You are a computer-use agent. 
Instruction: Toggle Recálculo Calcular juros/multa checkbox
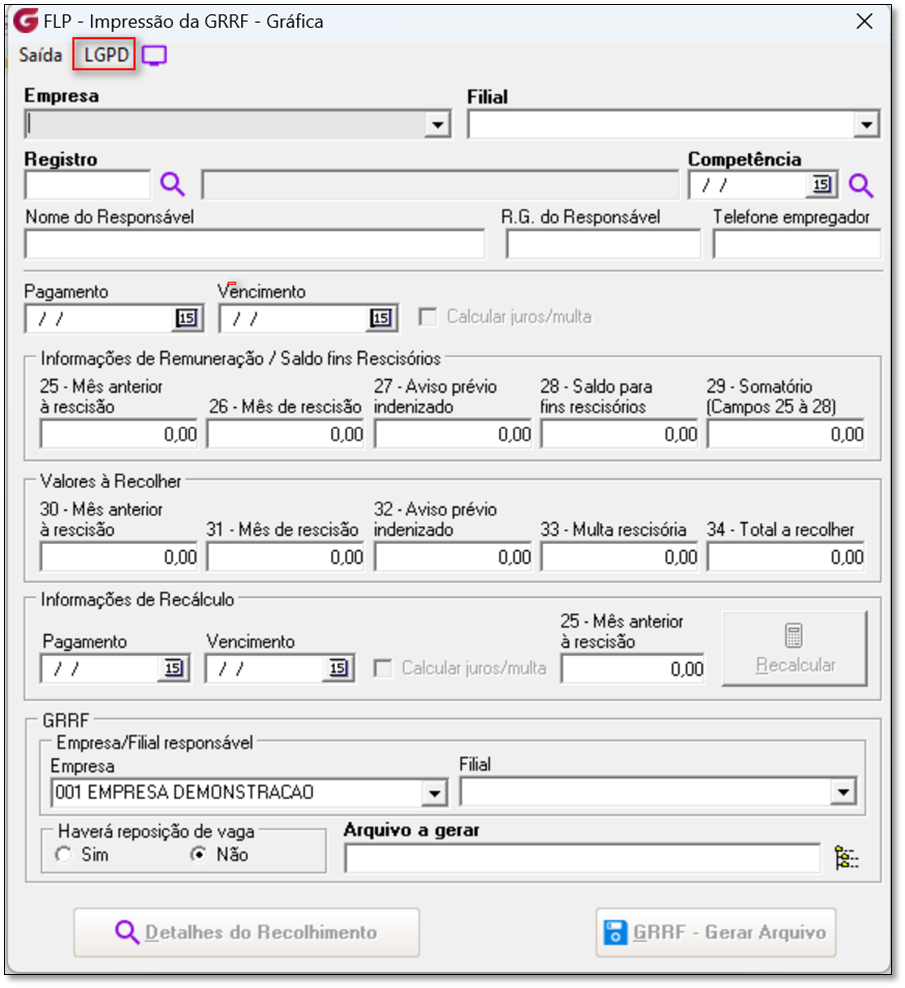point(383,668)
